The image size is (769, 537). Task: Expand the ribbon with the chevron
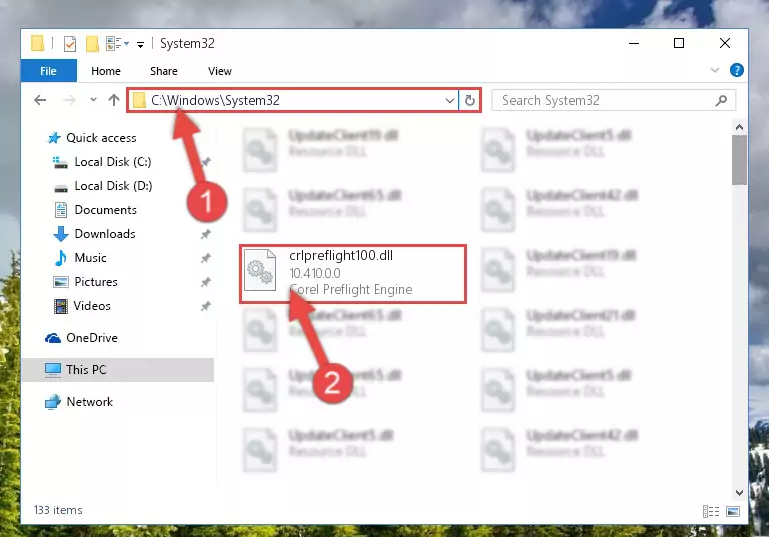click(x=715, y=70)
